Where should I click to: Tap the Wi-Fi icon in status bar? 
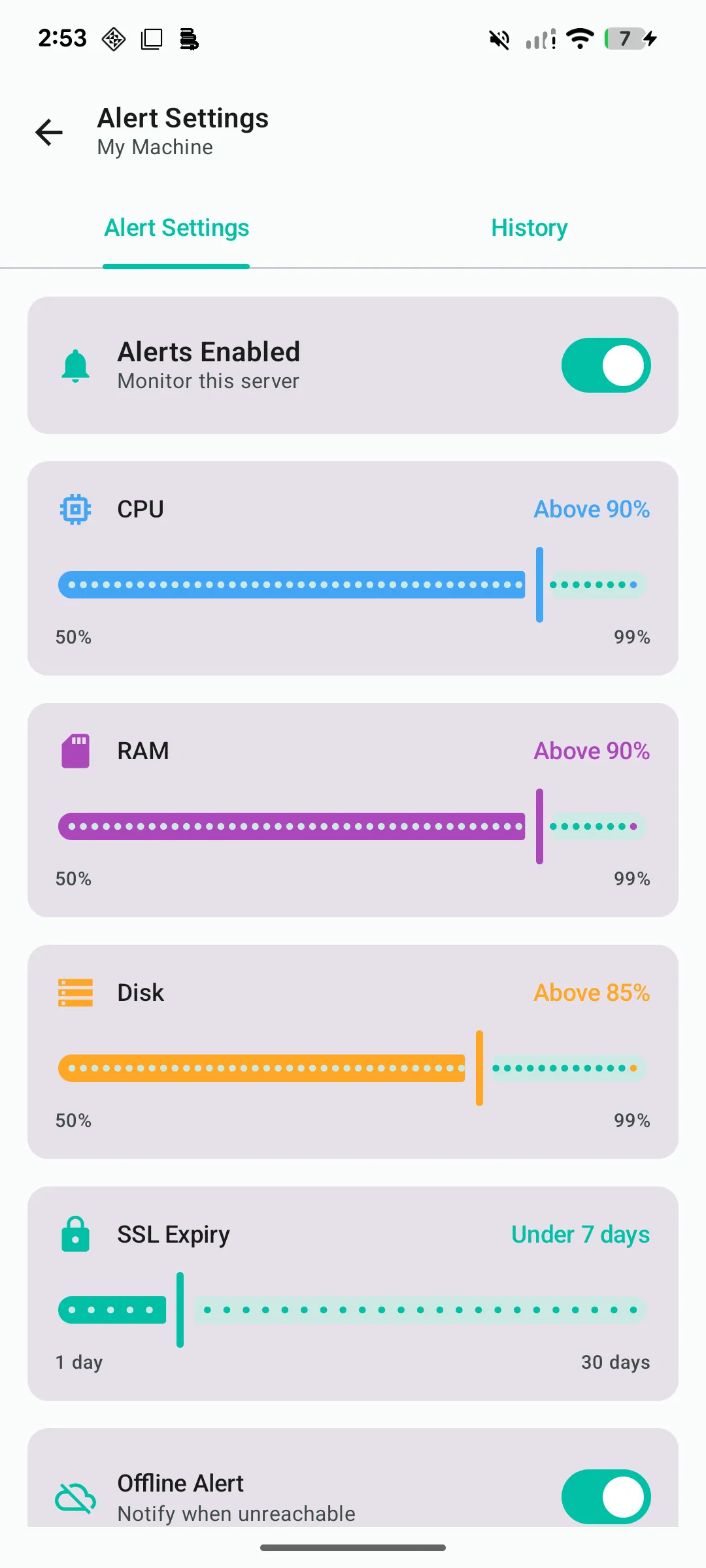pyautogui.click(x=579, y=39)
